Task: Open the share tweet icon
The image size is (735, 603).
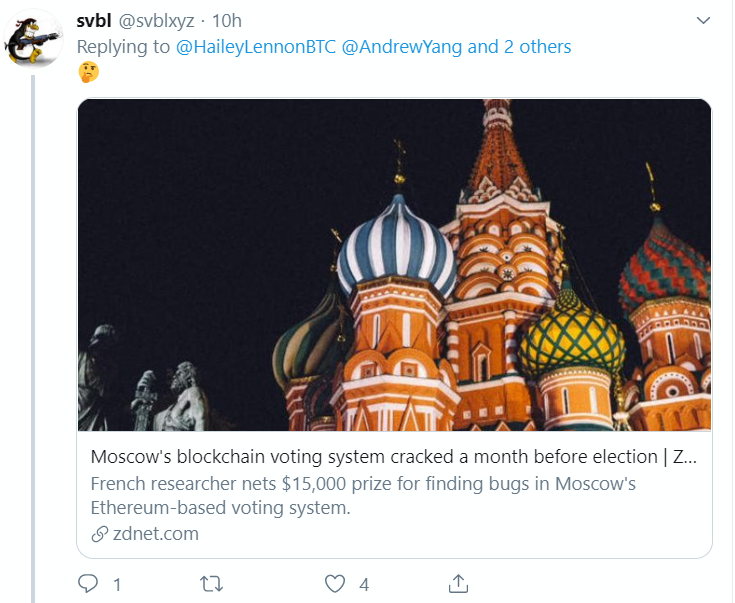Action: pos(458,584)
